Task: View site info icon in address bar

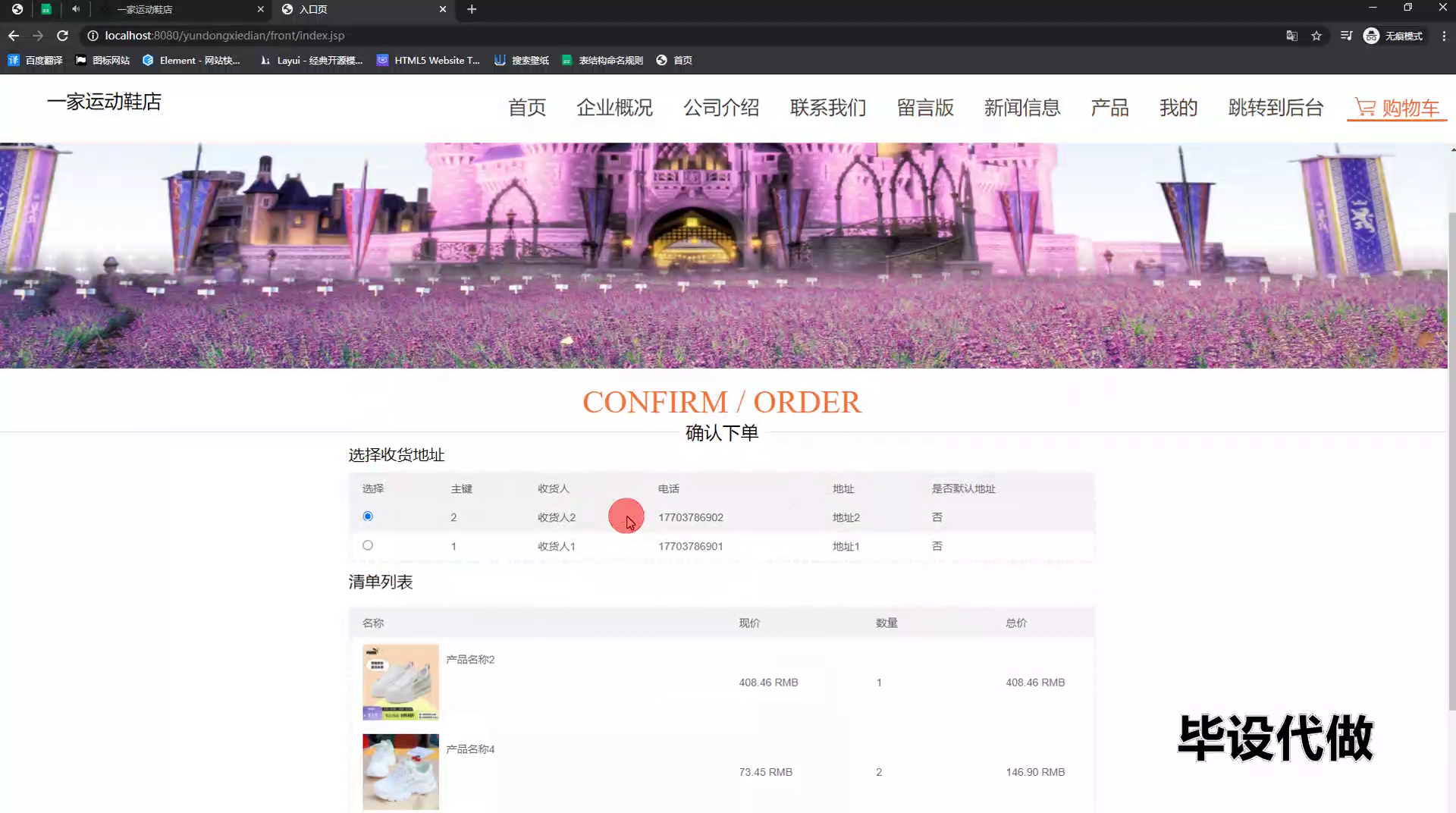Action: 93,36
